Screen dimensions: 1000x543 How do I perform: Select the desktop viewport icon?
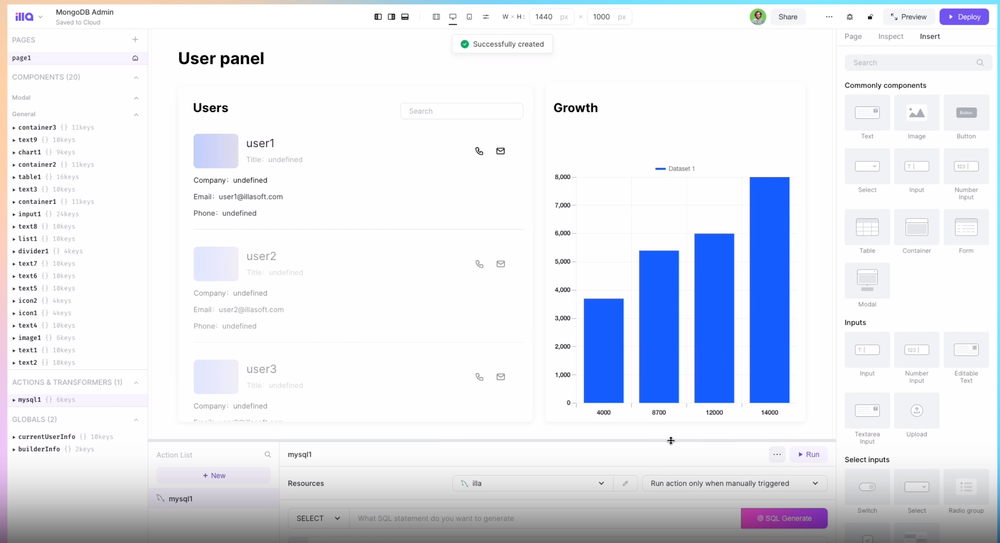(x=453, y=17)
